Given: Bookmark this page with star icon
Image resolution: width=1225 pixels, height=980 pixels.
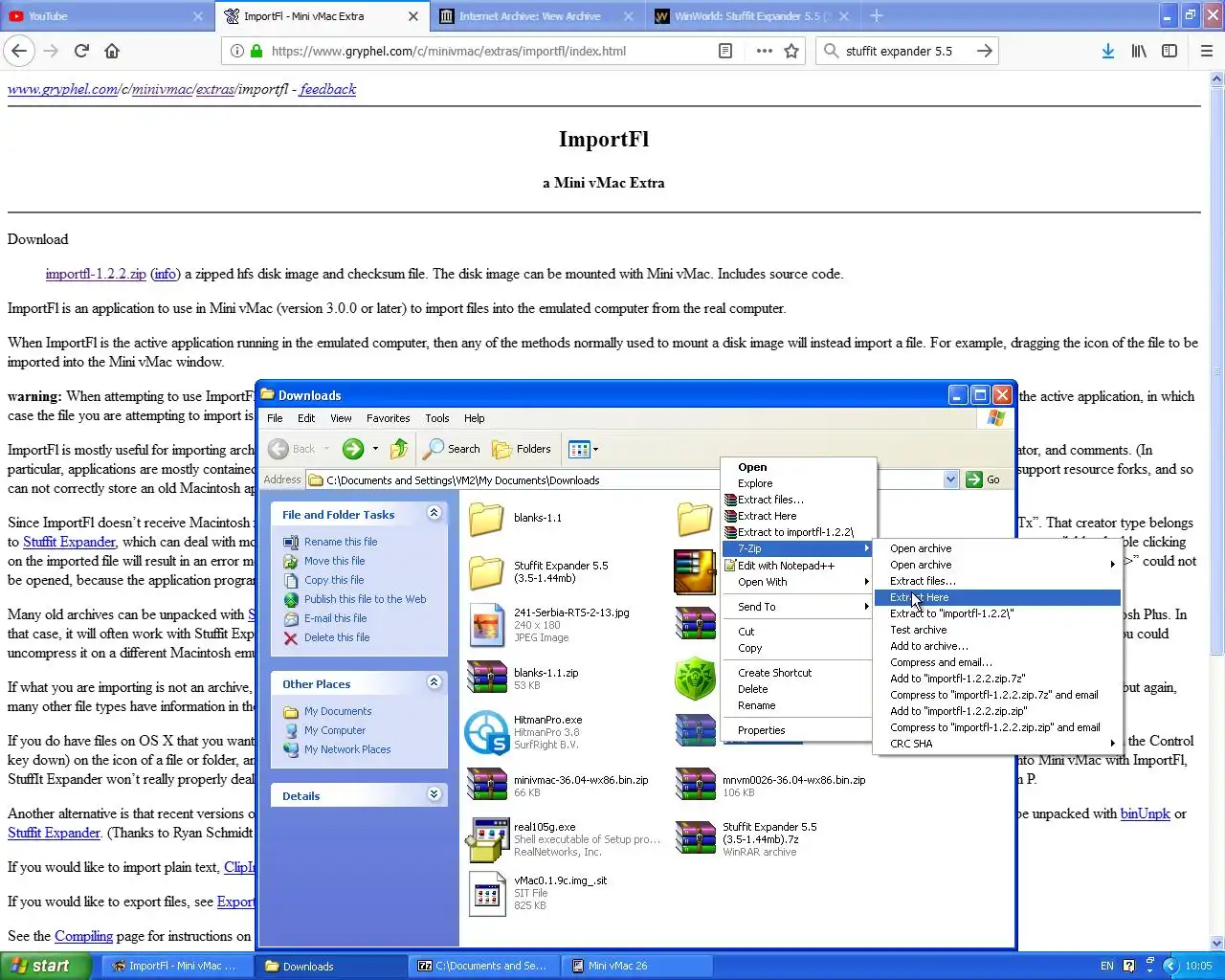Looking at the screenshot, I should [x=791, y=51].
